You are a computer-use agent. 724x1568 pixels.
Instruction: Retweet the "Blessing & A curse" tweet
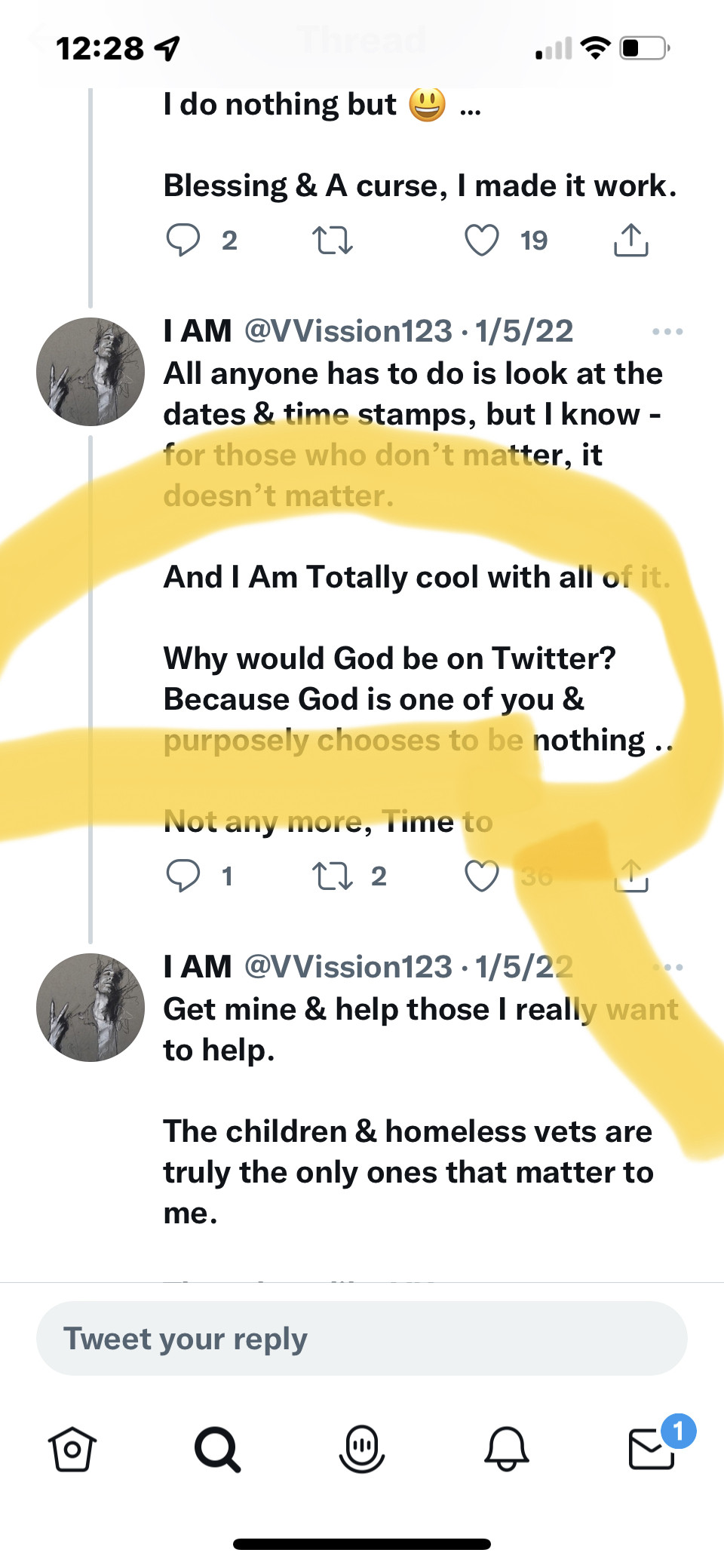pos(332,241)
